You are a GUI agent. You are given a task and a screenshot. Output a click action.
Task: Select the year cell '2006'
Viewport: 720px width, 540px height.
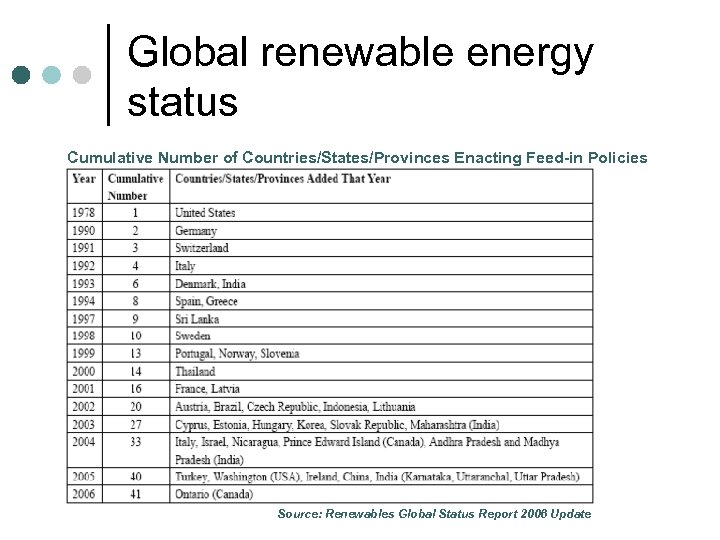tap(84, 495)
